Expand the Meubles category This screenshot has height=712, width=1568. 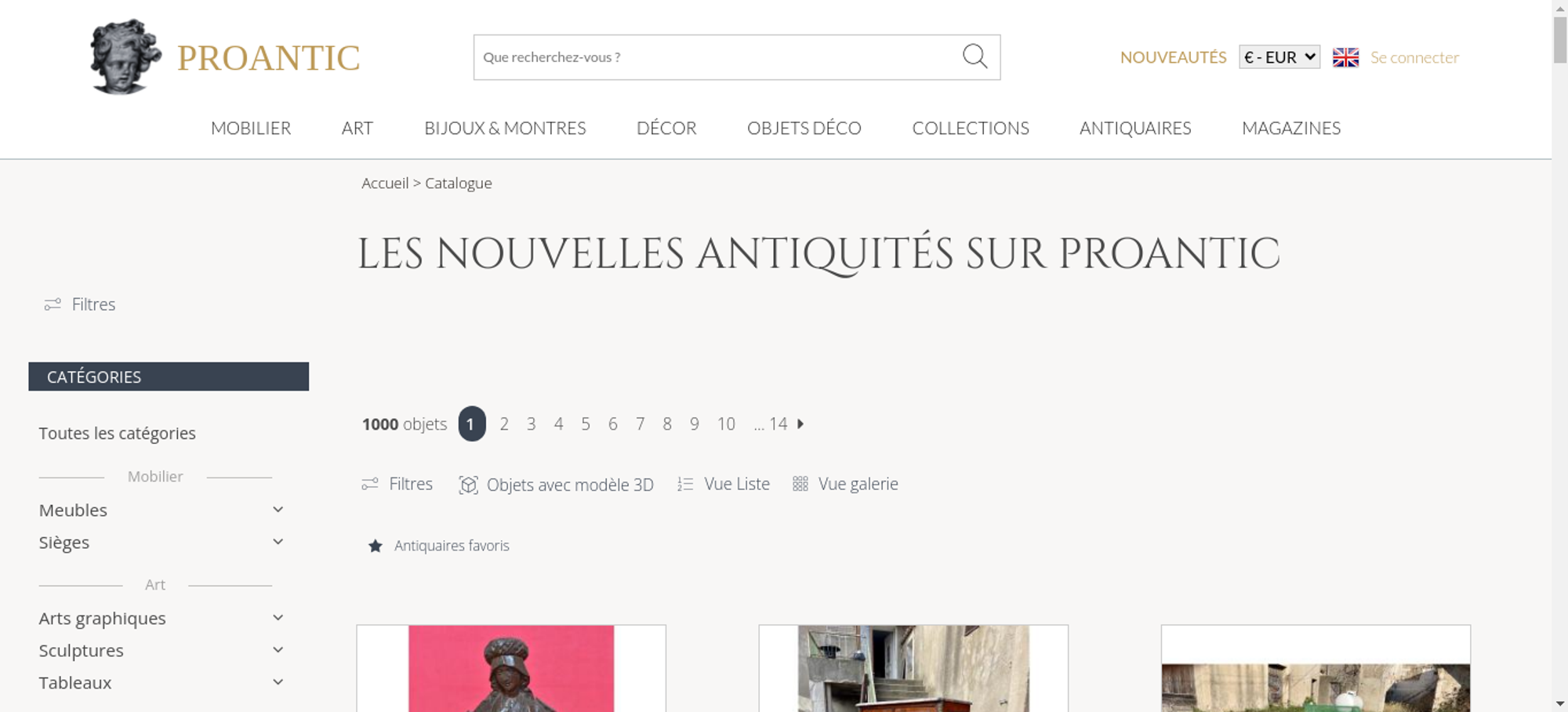[278, 510]
